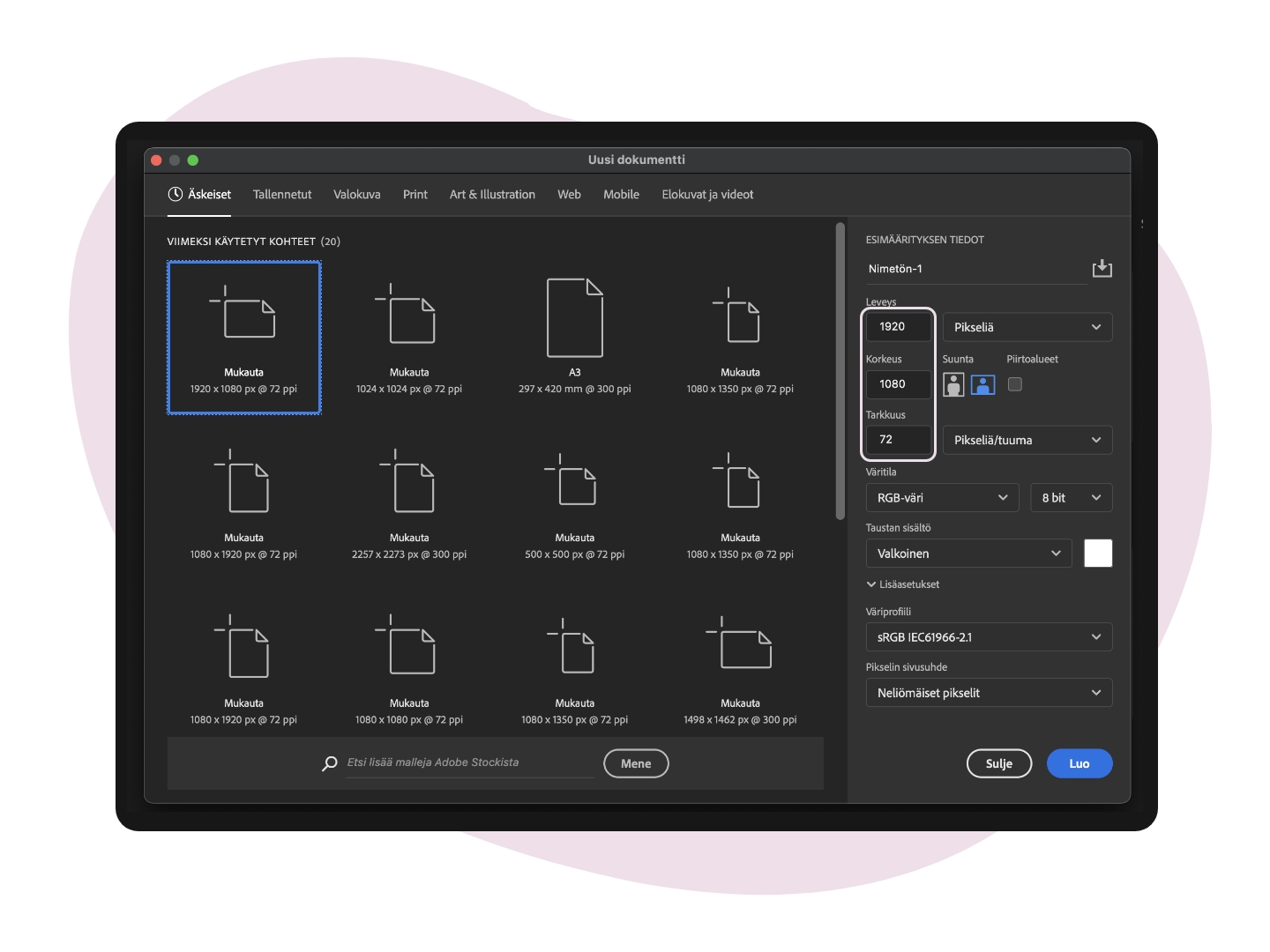Save the document preset with the download icon
1270x952 pixels.
[1102, 268]
